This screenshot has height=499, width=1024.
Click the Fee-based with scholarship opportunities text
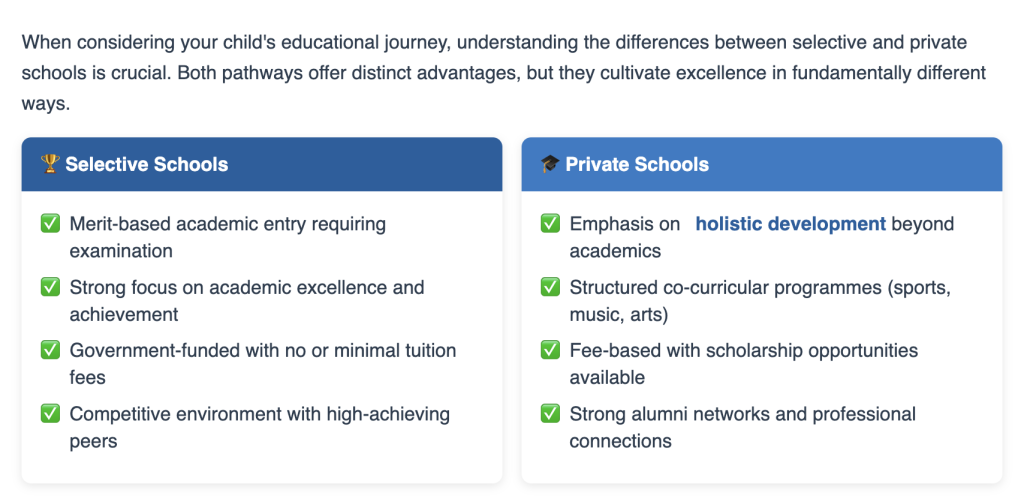click(x=744, y=364)
